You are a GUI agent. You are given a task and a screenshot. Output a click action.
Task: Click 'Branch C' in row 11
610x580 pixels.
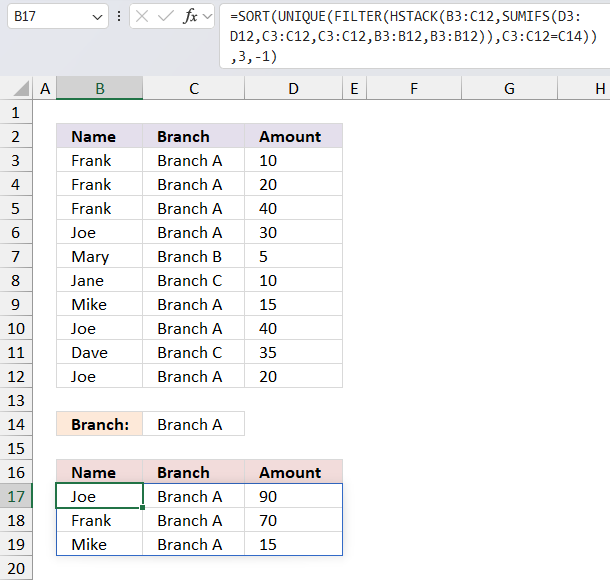tap(194, 352)
